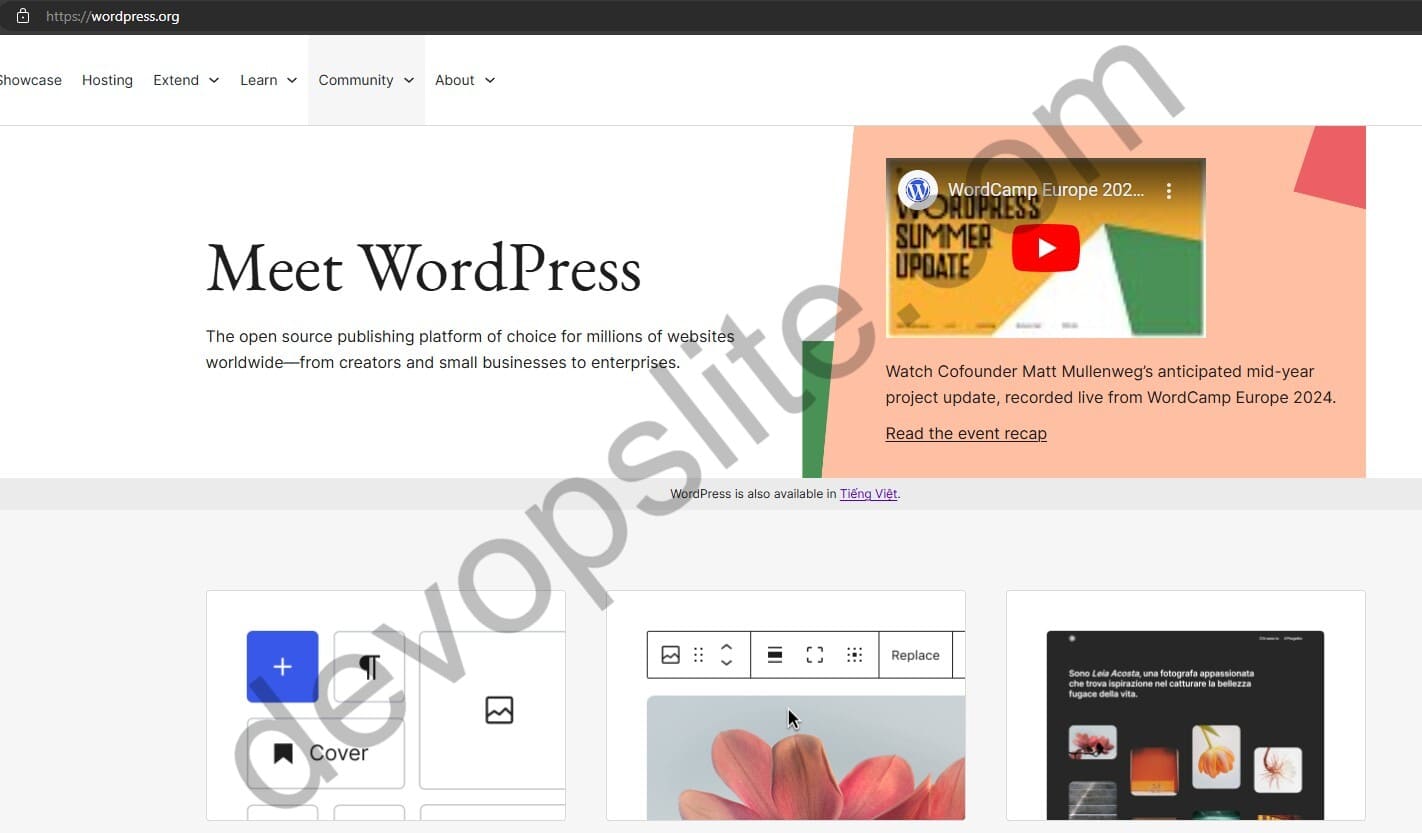Expand the Community chevron dropdown
This screenshot has height=833, width=1422.
pyautogui.click(x=409, y=80)
